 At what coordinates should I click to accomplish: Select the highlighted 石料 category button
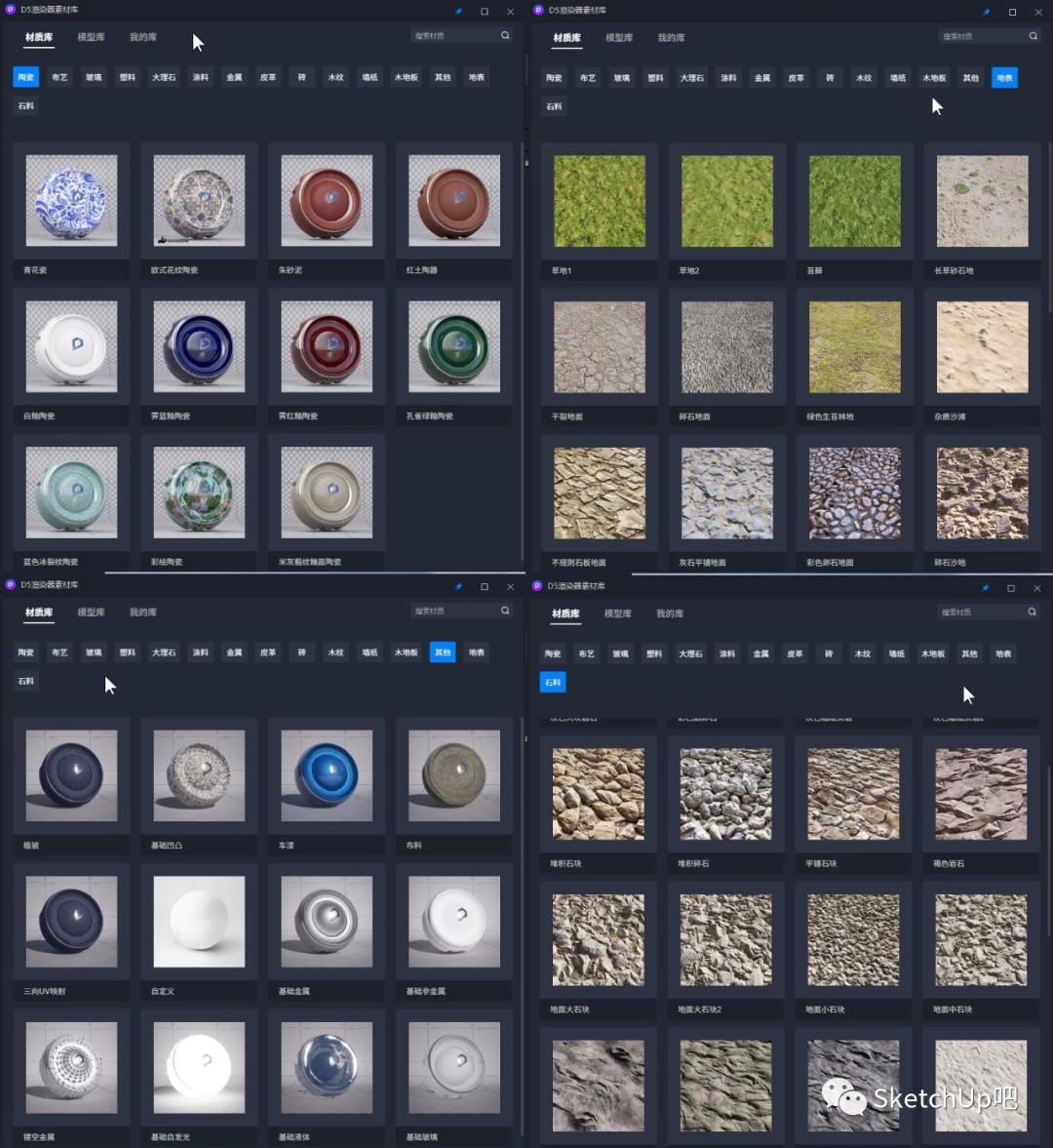553,683
